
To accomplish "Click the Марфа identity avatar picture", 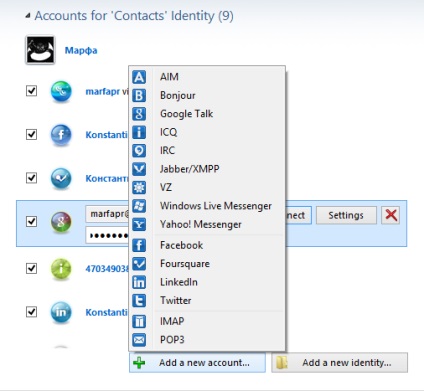I will pyautogui.click(x=40, y=50).
